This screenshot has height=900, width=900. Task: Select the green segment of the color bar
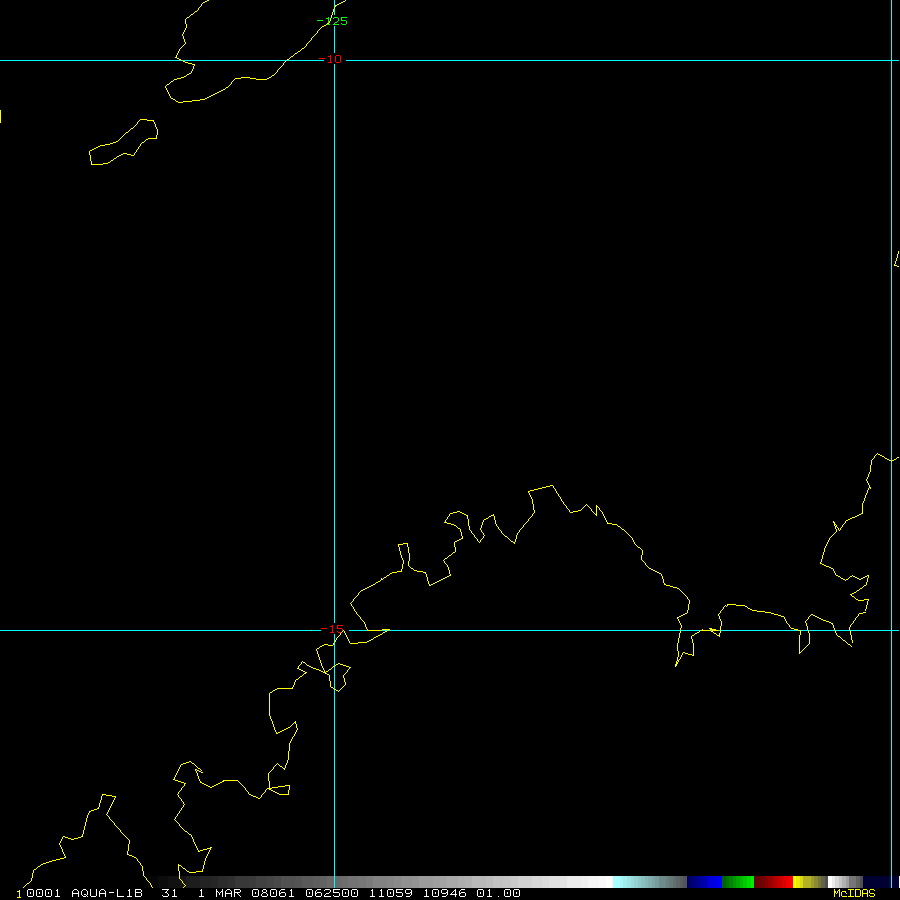737,882
